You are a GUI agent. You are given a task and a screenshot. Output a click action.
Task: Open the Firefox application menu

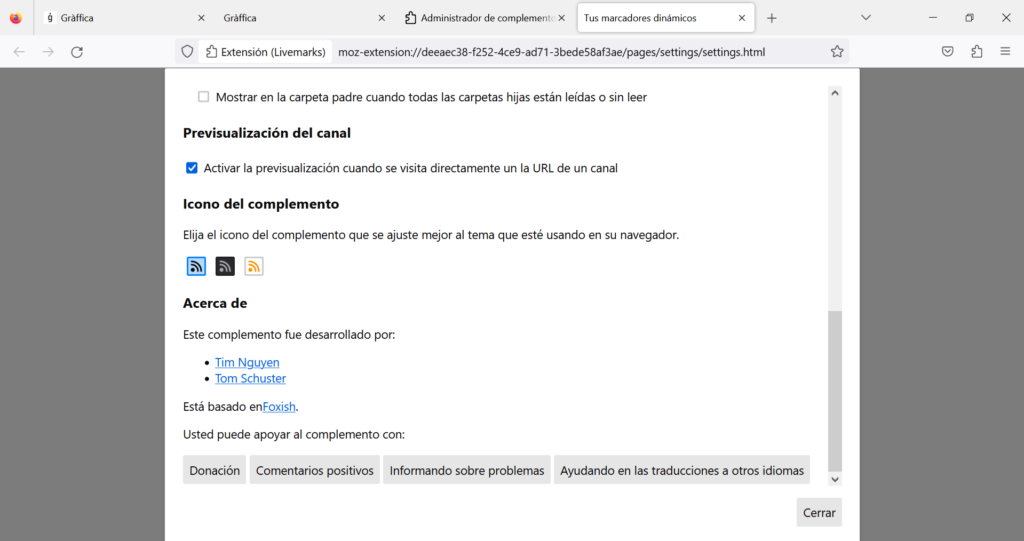[1005, 52]
